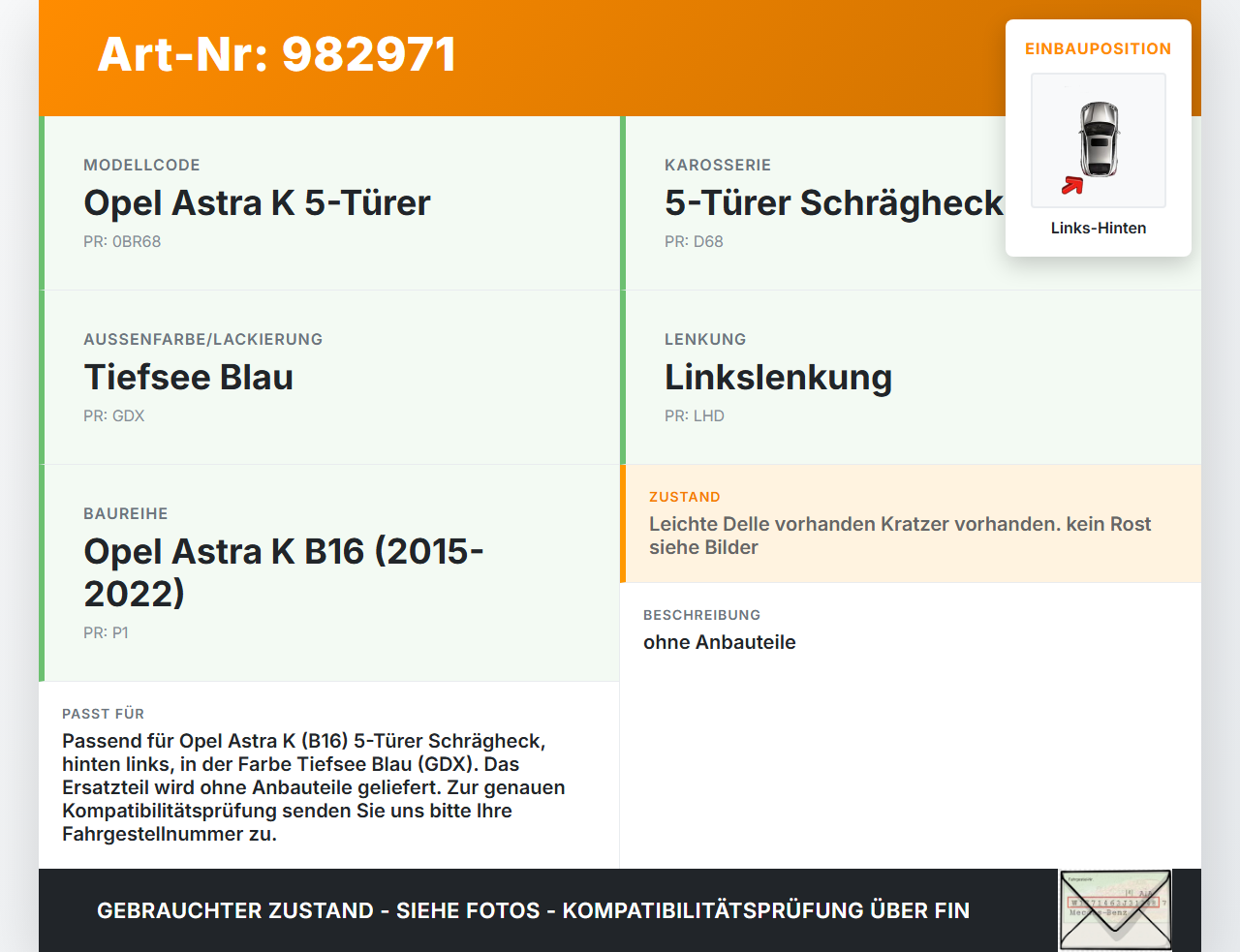Click the orange header banner
1240x952 pixels.
(x=620, y=56)
